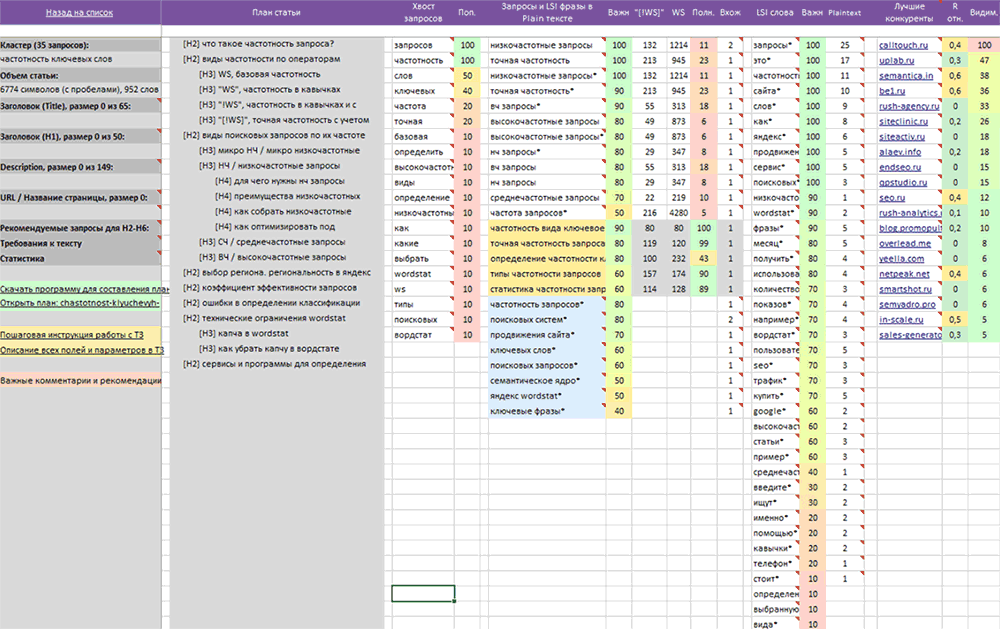Follow the alaev.info competitor link
1000x629 pixels.
pyautogui.click(x=900, y=151)
